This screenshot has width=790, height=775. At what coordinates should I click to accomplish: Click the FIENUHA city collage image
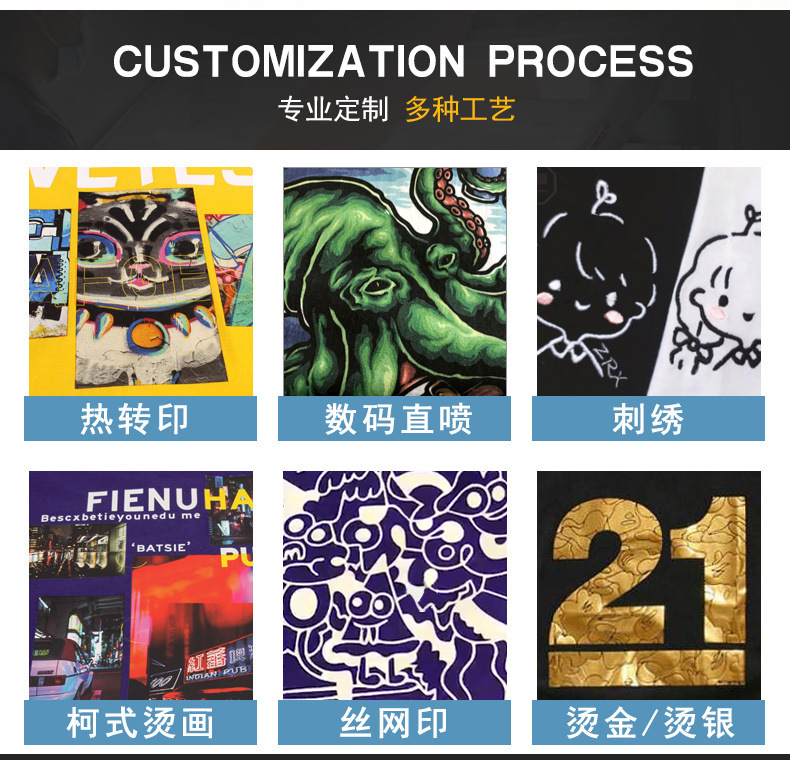(x=141, y=585)
